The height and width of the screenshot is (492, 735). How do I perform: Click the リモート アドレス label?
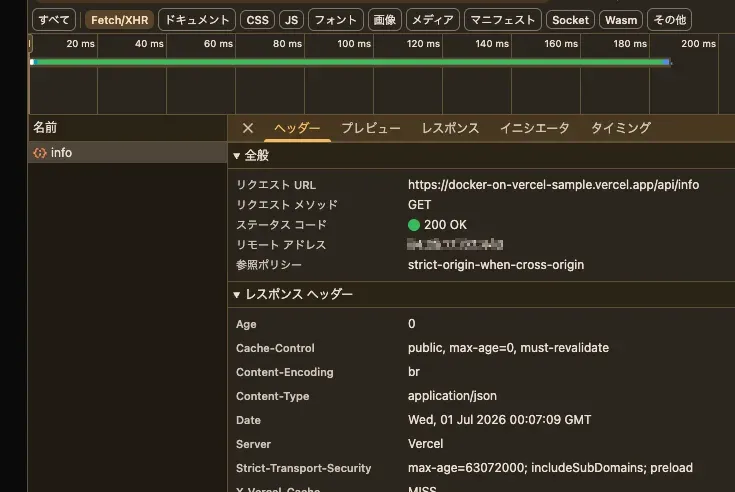(x=281, y=245)
